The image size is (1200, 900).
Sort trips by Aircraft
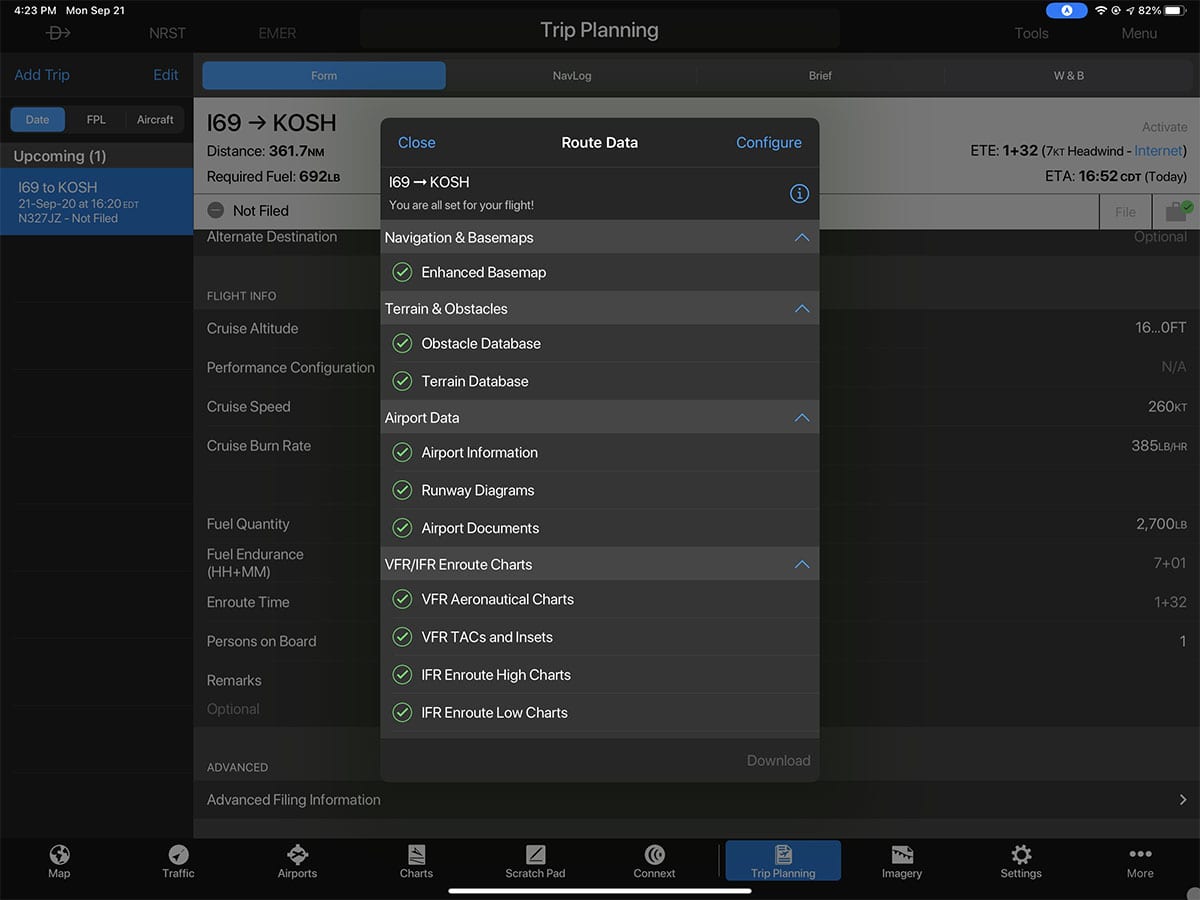pyautogui.click(x=155, y=120)
